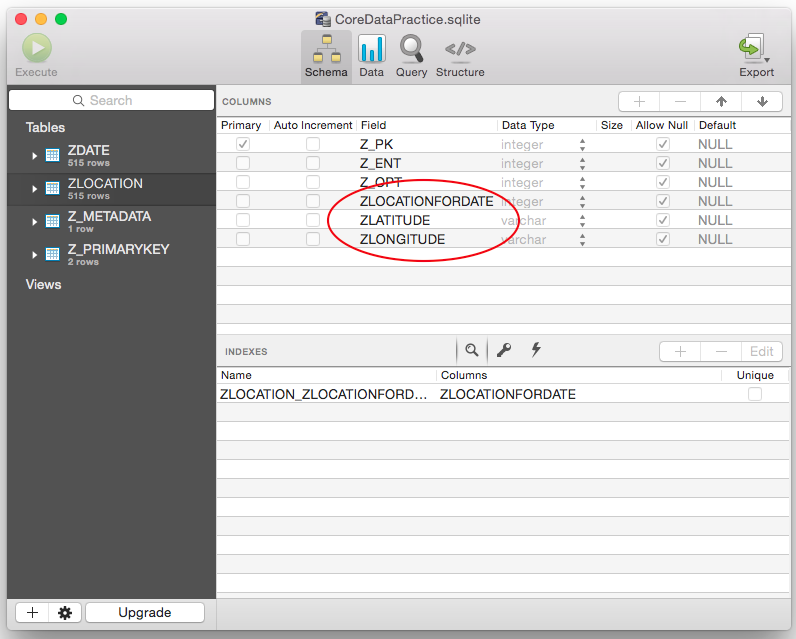Click the Edit index button
This screenshot has width=796, height=639.
point(761,351)
